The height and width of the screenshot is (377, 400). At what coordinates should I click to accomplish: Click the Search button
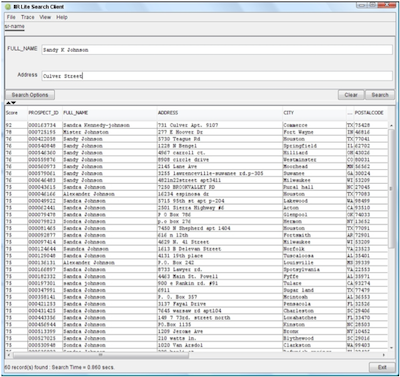(380, 95)
